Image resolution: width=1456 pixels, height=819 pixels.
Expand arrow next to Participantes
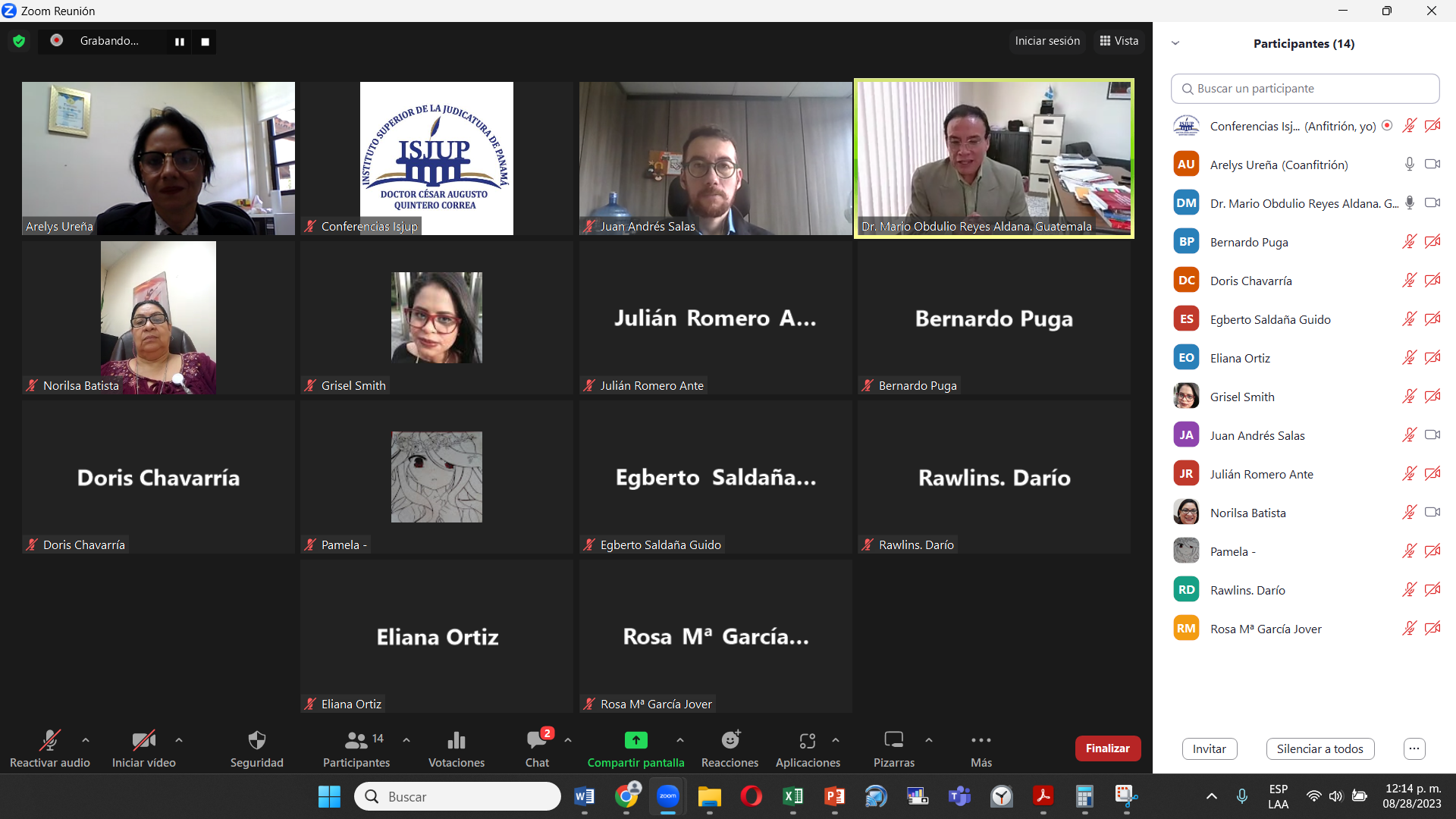(x=406, y=740)
